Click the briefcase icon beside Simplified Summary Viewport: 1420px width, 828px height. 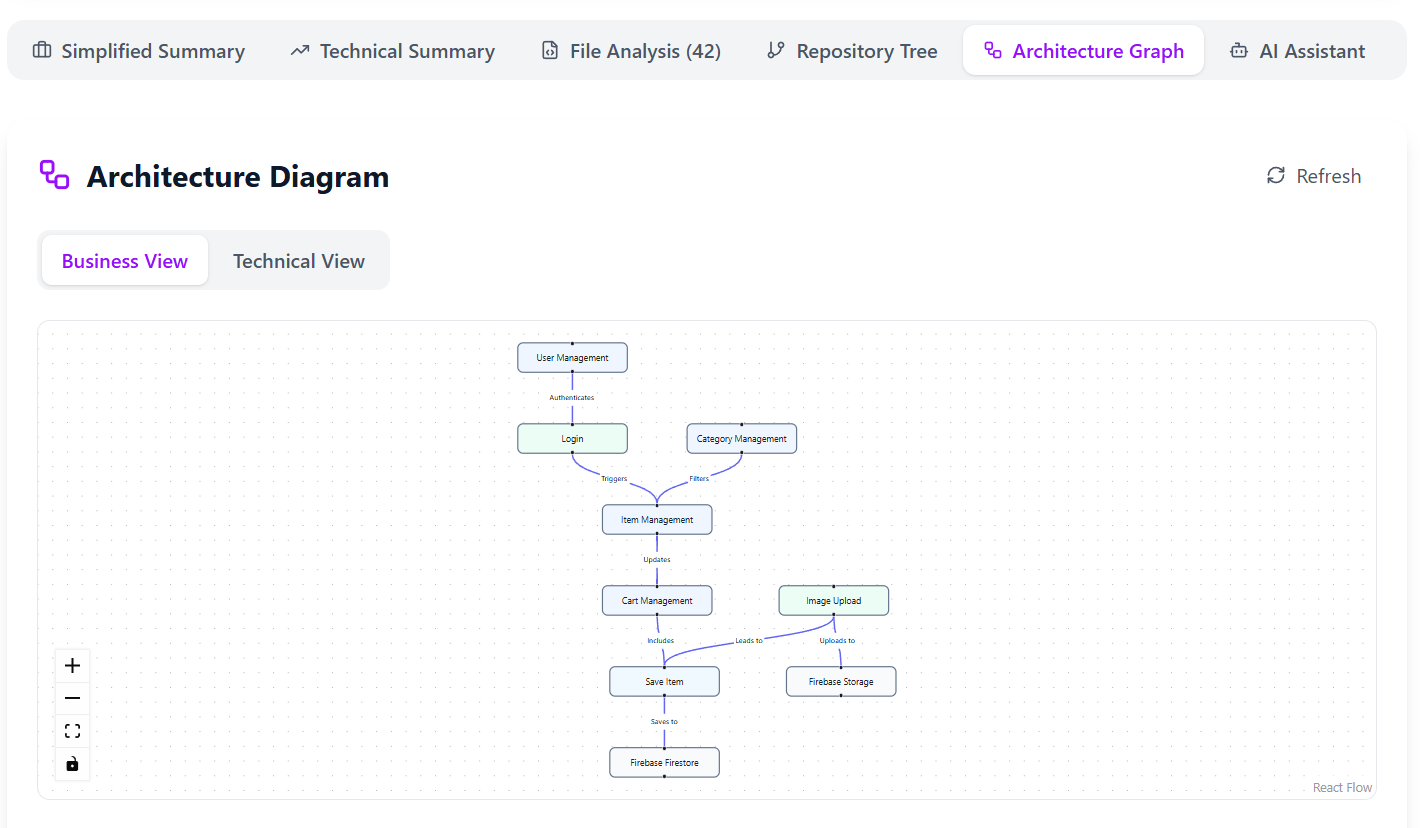click(x=41, y=50)
